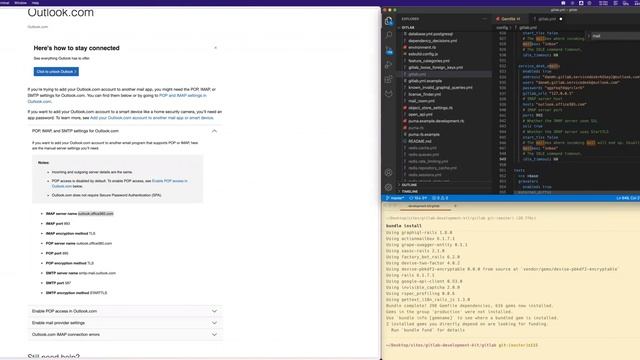Open Explorer more actions ellipsis
The height and width of the screenshot is (360, 640).
pyautogui.click(x=484, y=19)
